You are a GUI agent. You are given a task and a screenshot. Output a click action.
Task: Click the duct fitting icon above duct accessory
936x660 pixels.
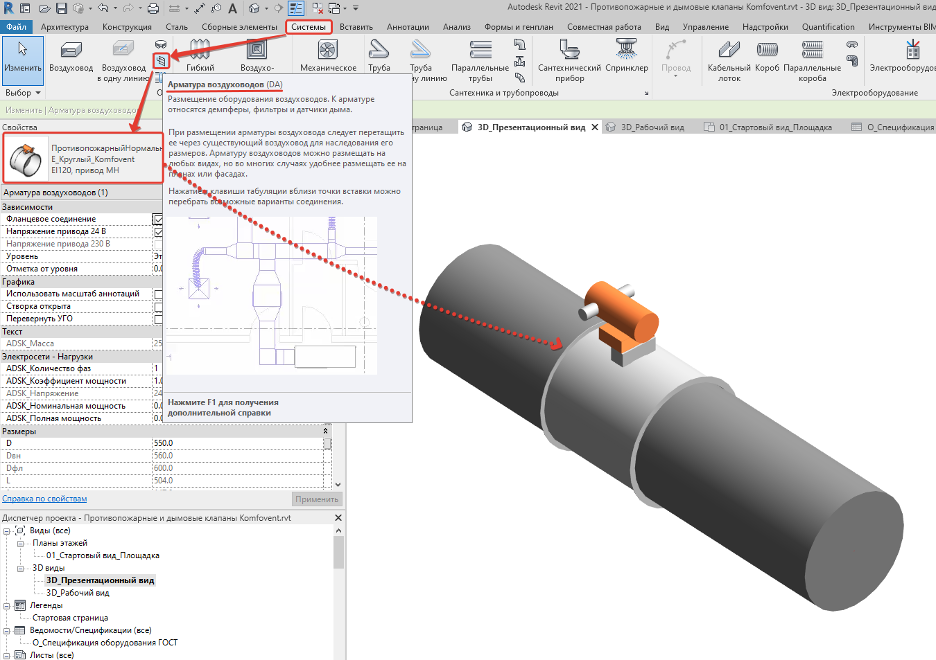tap(161, 45)
